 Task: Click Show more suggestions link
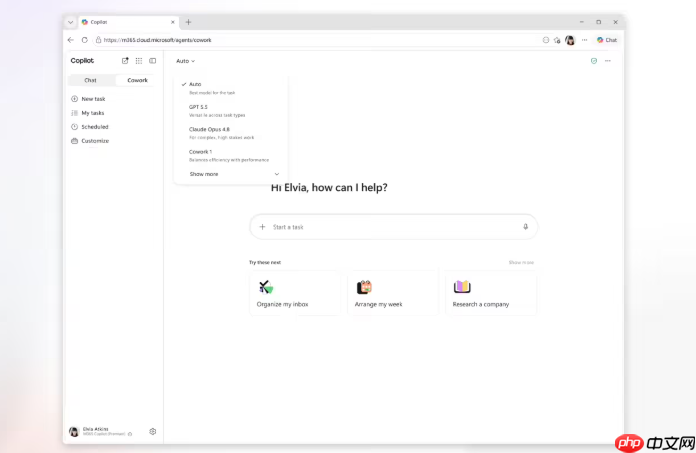pyautogui.click(x=521, y=263)
